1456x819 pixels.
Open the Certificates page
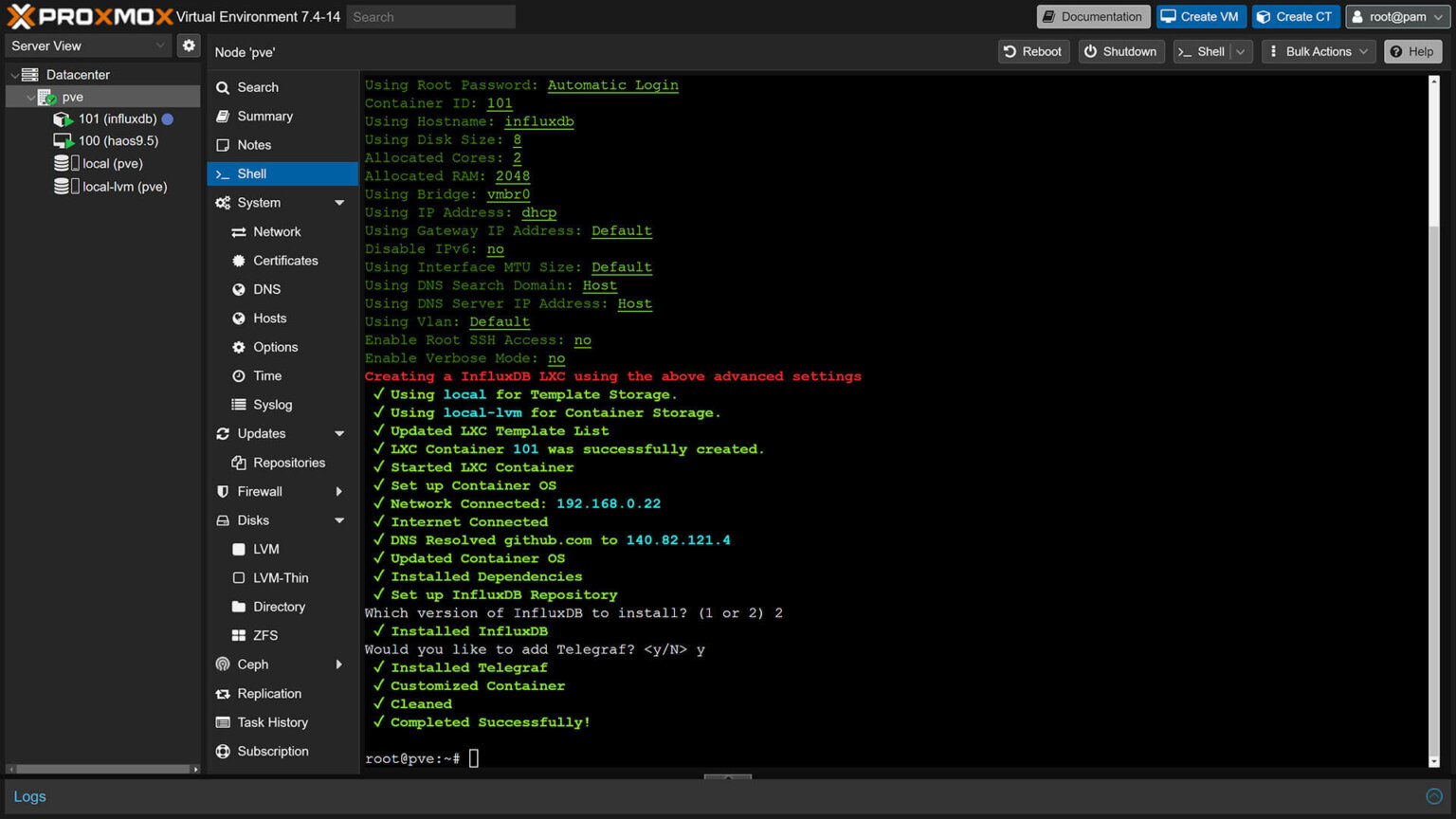tap(285, 260)
